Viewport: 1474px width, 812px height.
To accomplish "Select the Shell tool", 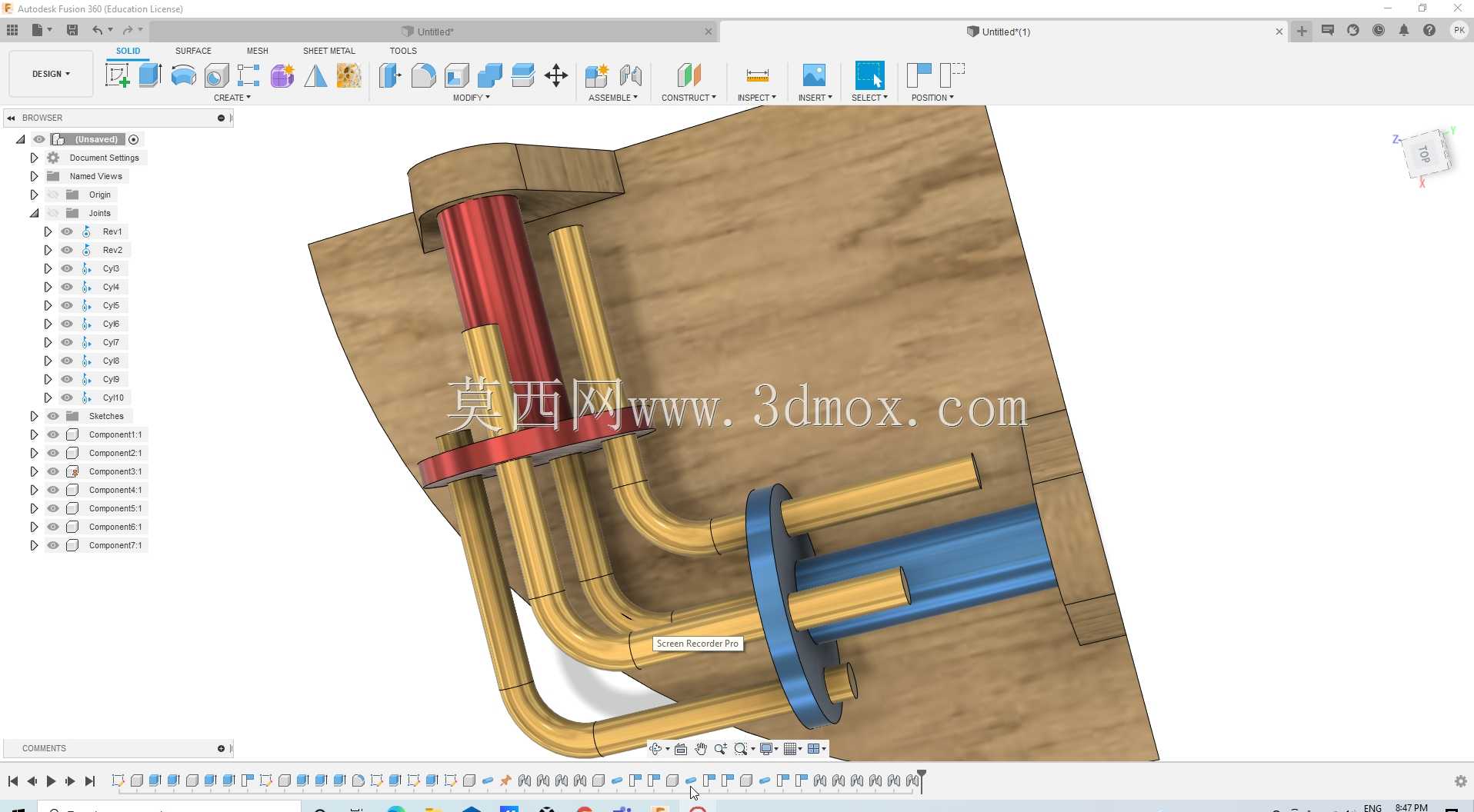I will pos(456,75).
